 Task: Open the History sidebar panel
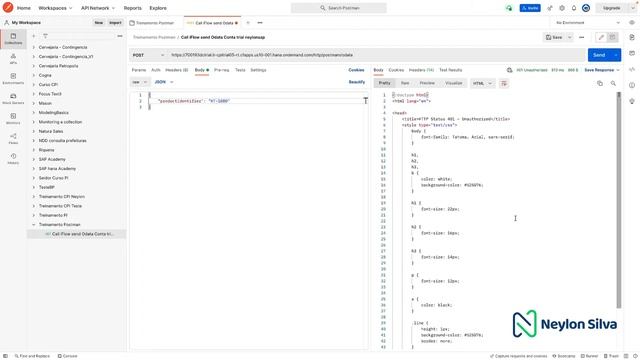click(13, 159)
